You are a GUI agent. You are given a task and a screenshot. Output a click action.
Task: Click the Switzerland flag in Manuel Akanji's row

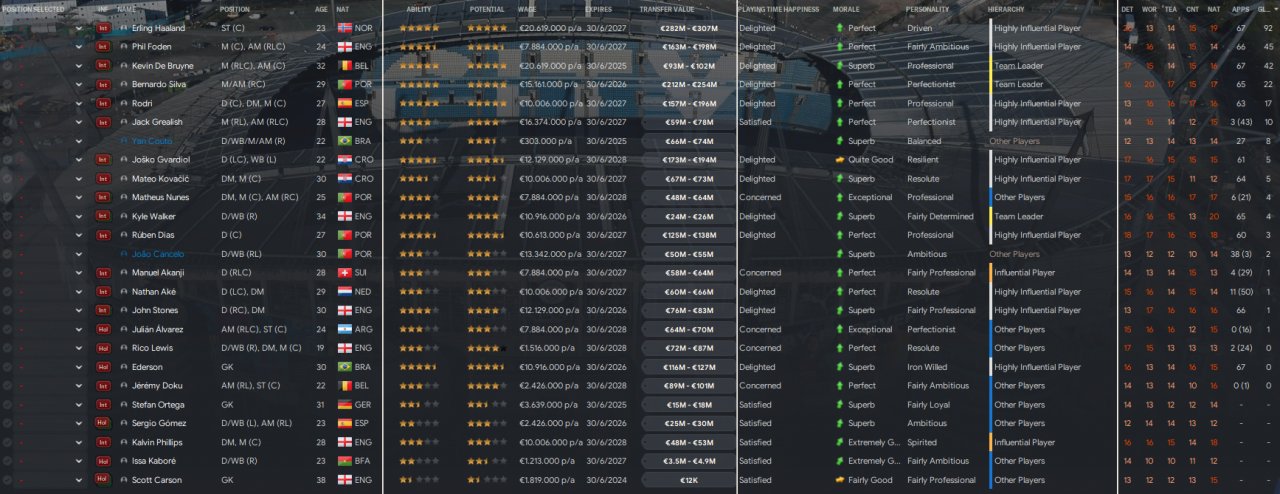click(x=346, y=273)
